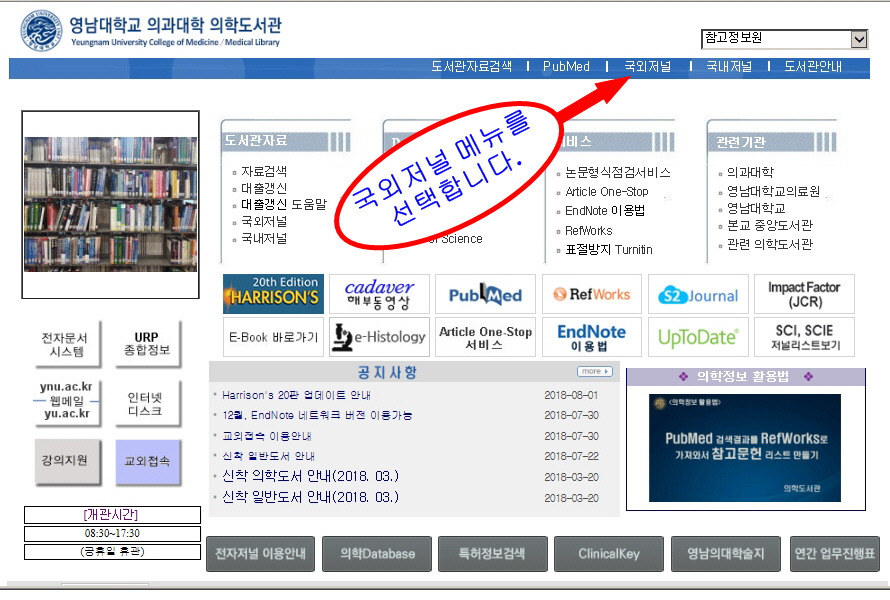Image resolution: width=890 pixels, height=600 pixels.
Task: Open 관련 의학도서관 link
Action: point(770,244)
